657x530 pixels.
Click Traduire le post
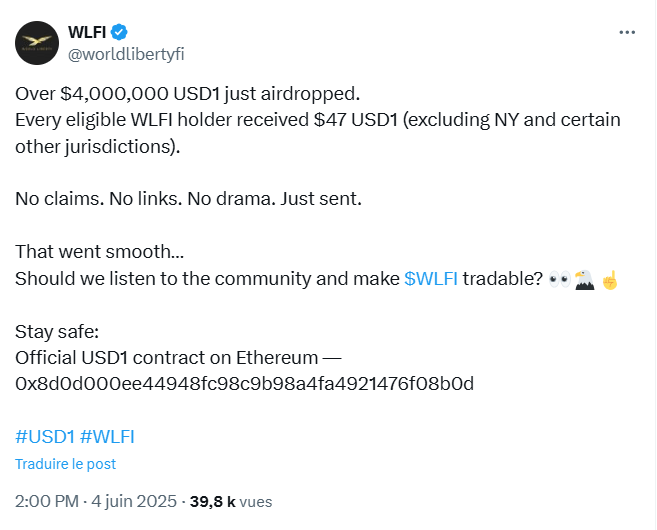click(x=65, y=464)
